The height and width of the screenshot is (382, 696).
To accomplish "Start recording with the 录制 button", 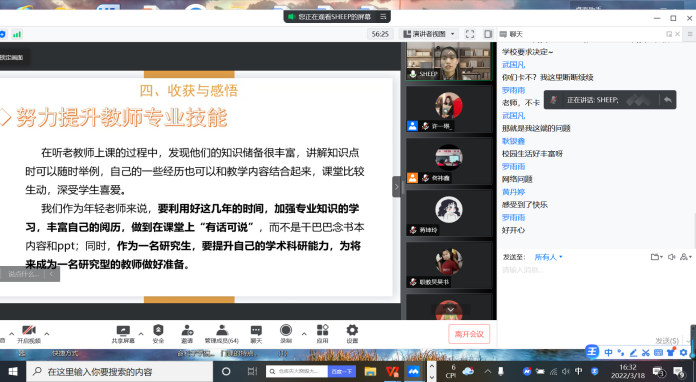I will [286, 334].
